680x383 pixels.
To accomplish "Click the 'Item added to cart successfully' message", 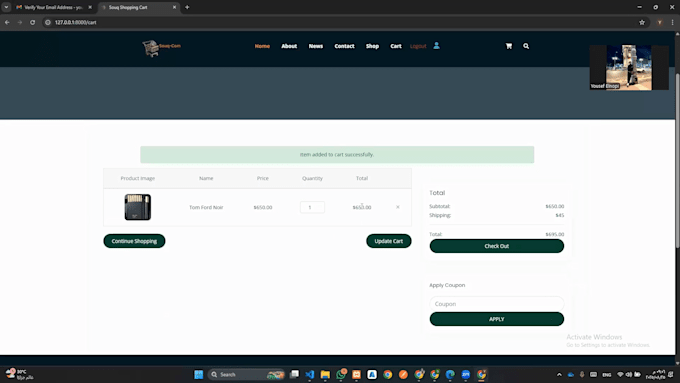I will pyautogui.click(x=337, y=154).
